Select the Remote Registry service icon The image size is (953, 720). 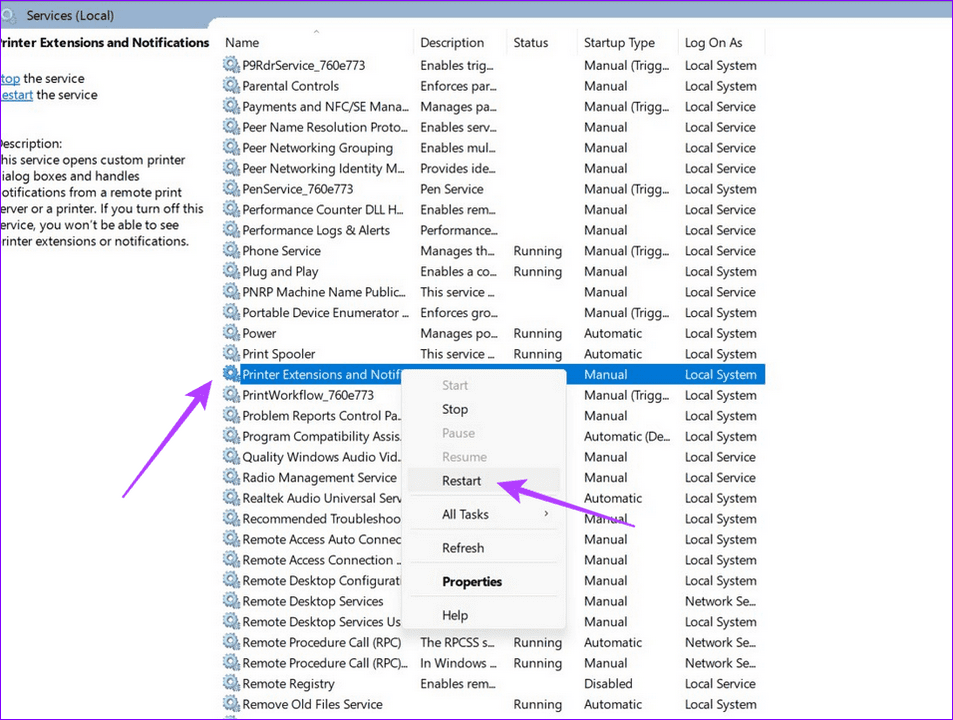click(x=231, y=684)
